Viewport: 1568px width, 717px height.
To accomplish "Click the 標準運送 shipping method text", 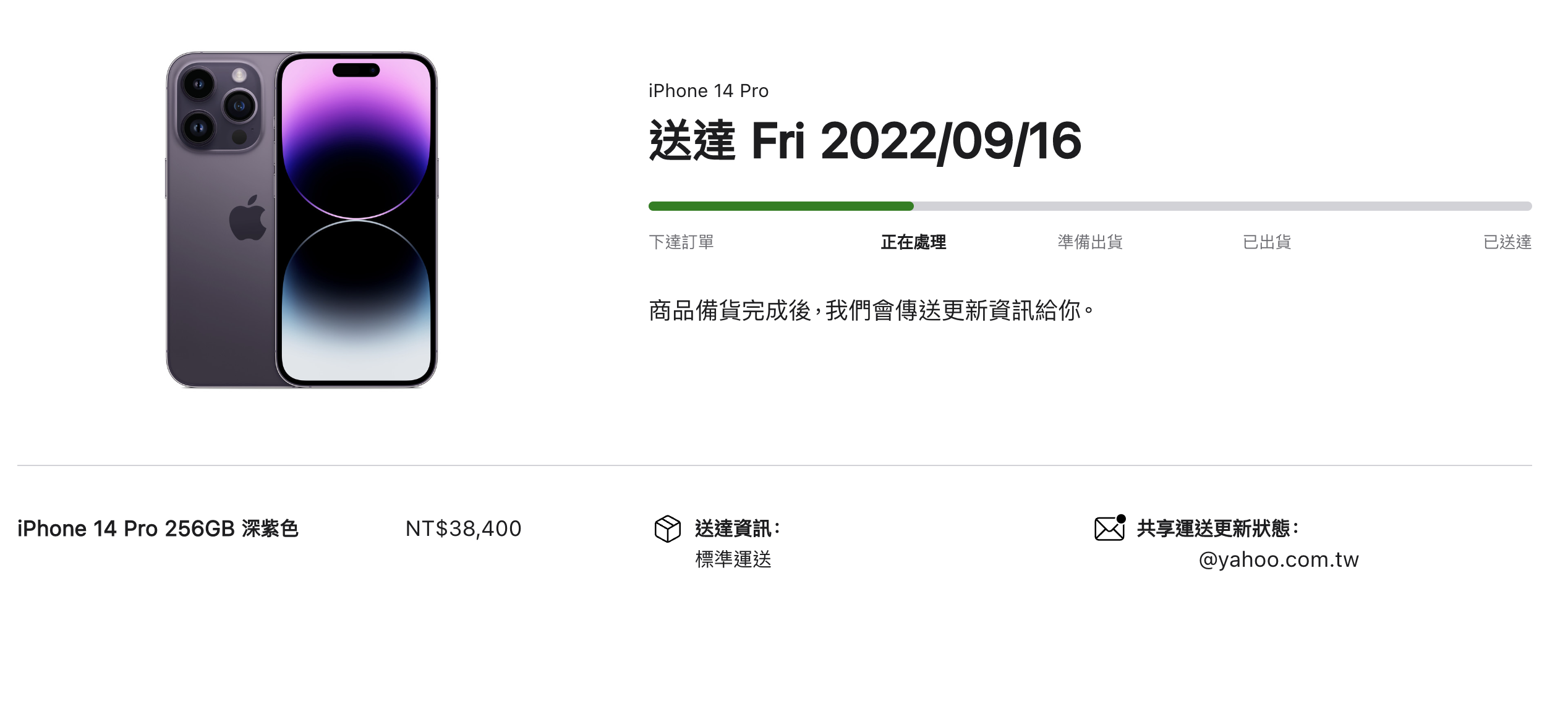I will coord(733,559).
